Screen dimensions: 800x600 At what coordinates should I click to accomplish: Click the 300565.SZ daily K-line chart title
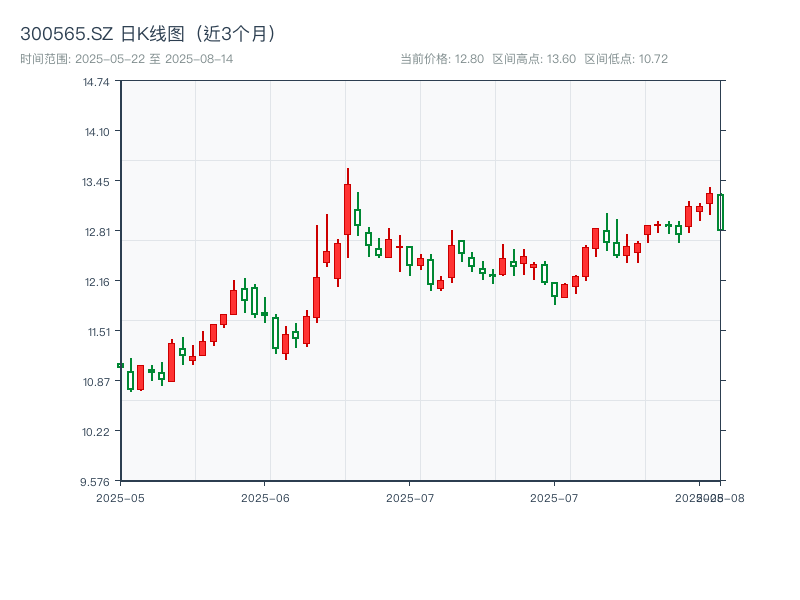(148, 34)
